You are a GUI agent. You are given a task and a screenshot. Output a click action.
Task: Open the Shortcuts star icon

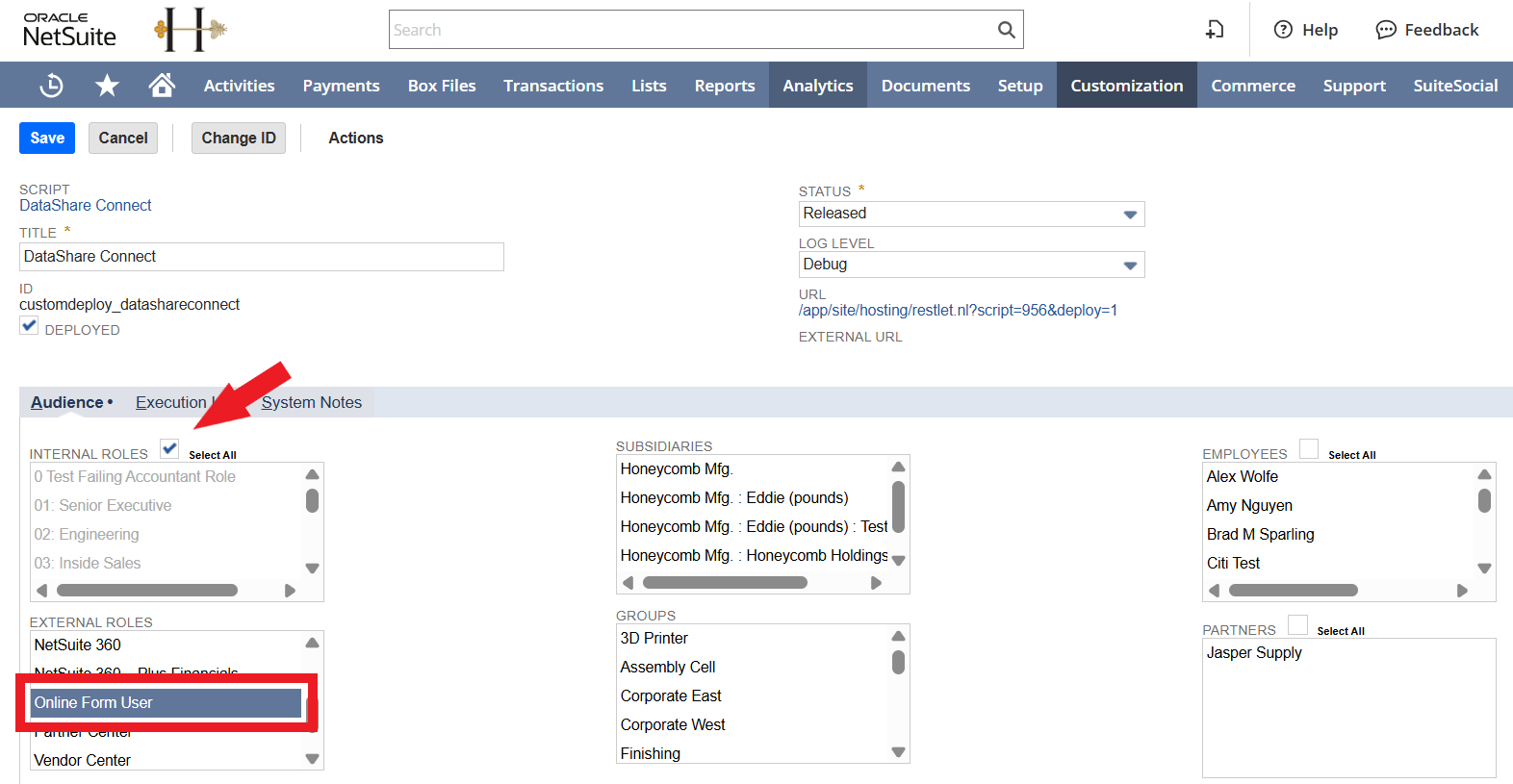coord(107,86)
